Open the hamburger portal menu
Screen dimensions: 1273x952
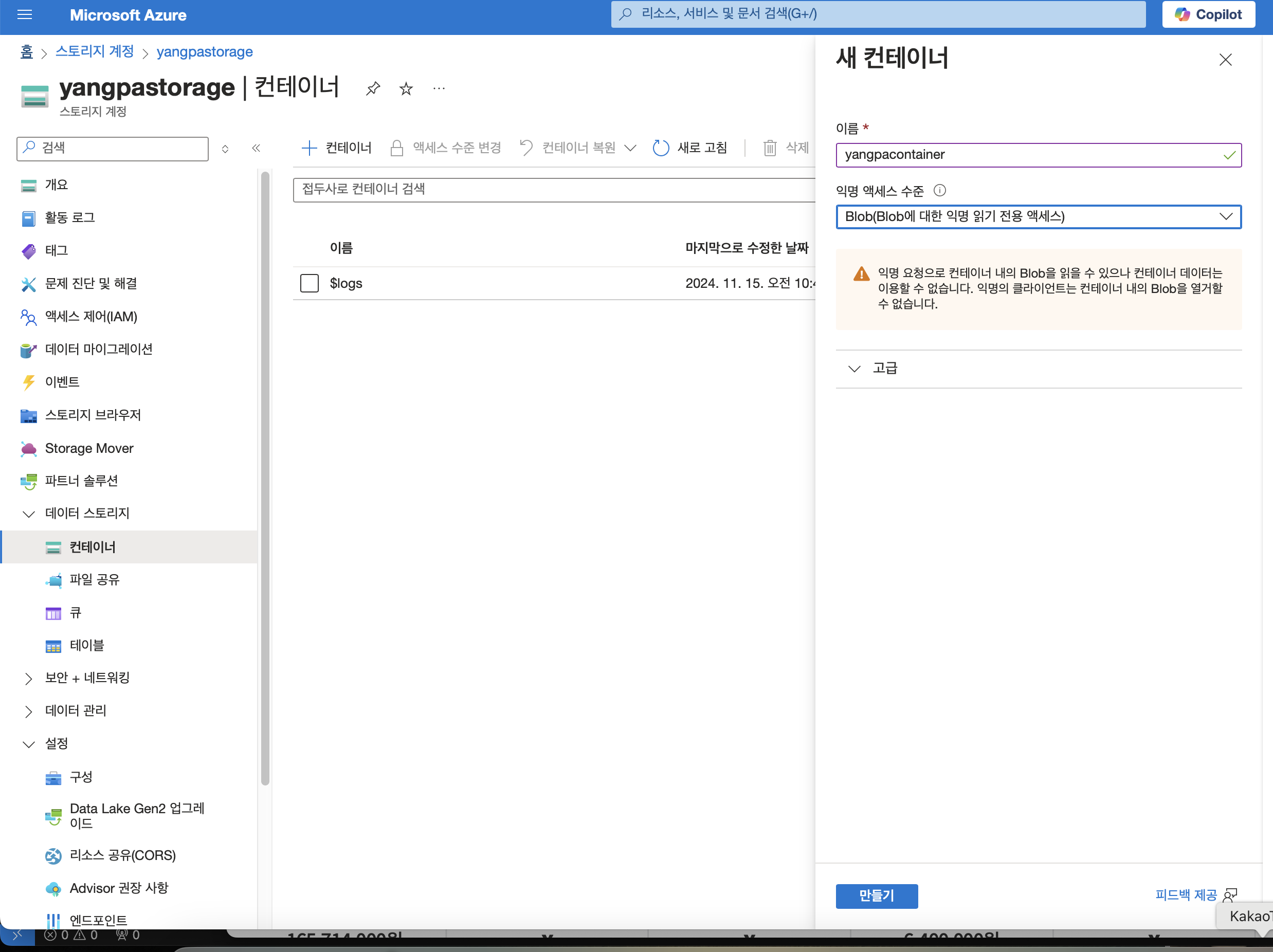pos(25,15)
